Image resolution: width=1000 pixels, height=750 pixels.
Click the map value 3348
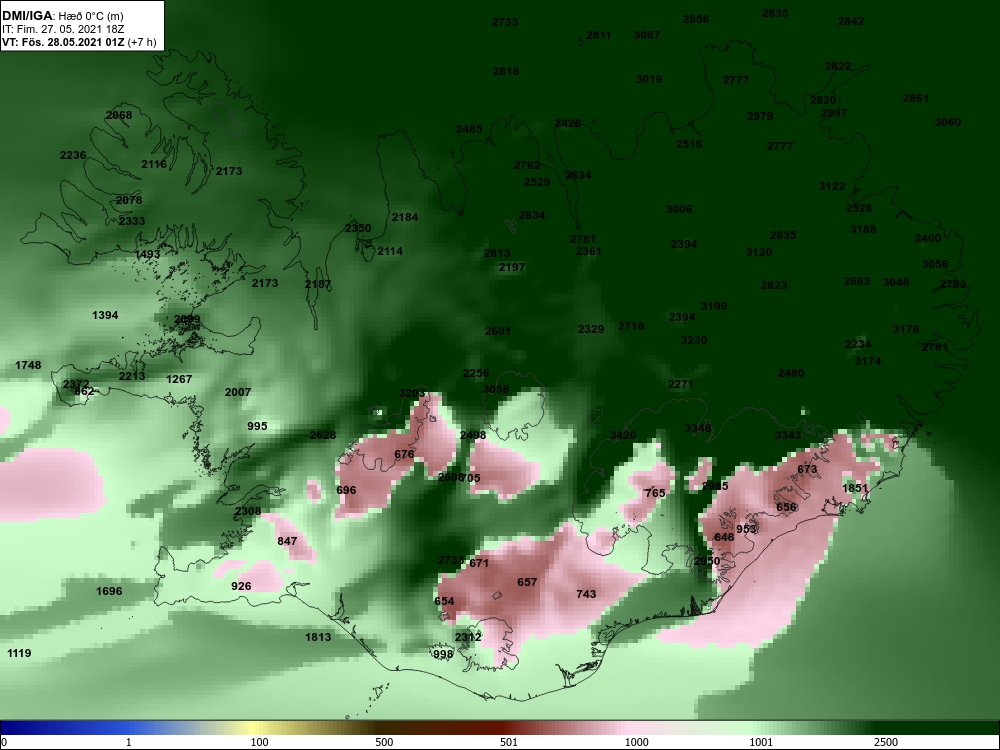coord(698,429)
